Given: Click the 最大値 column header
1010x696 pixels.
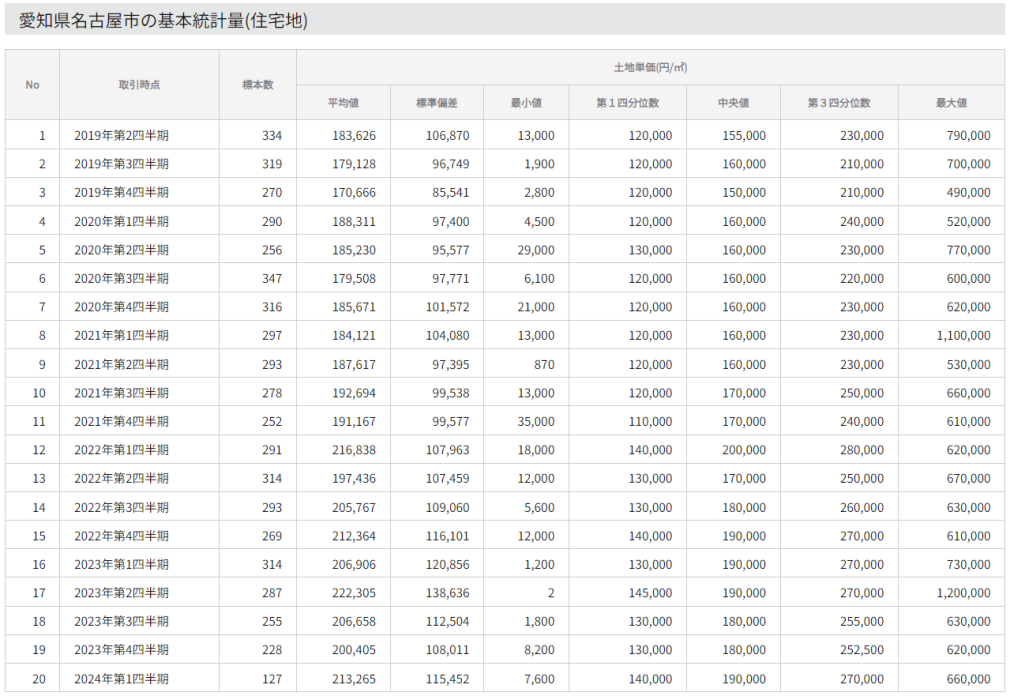Looking at the screenshot, I should (x=951, y=103).
